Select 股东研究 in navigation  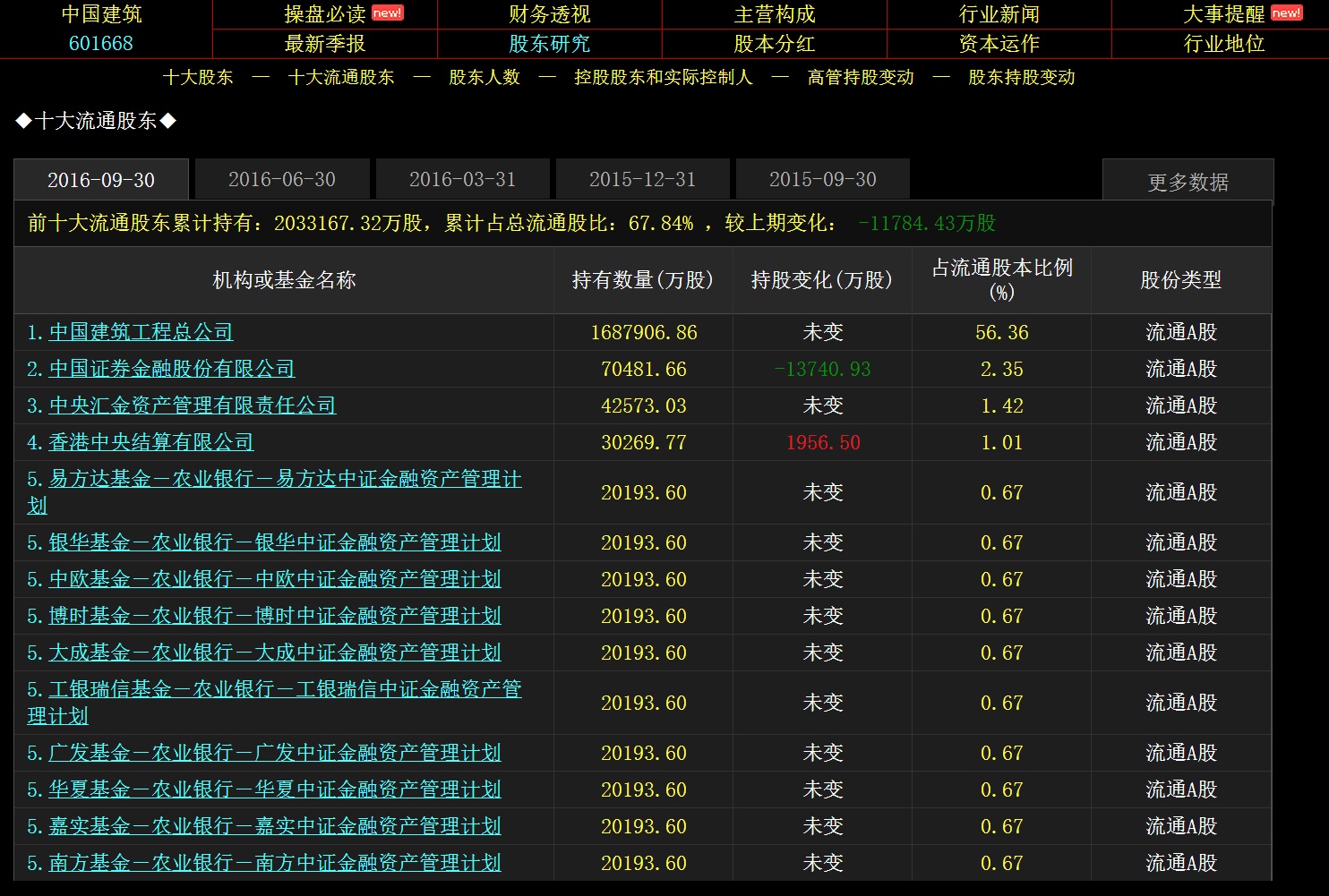549,44
